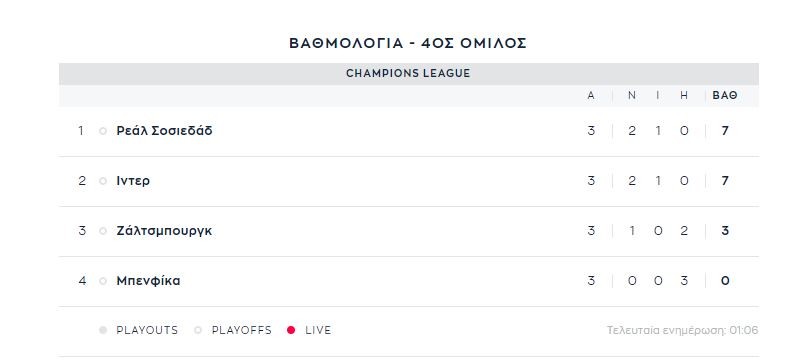
Task: Select the CHAMPIONS LEAGUE header bar
Action: (409, 74)
